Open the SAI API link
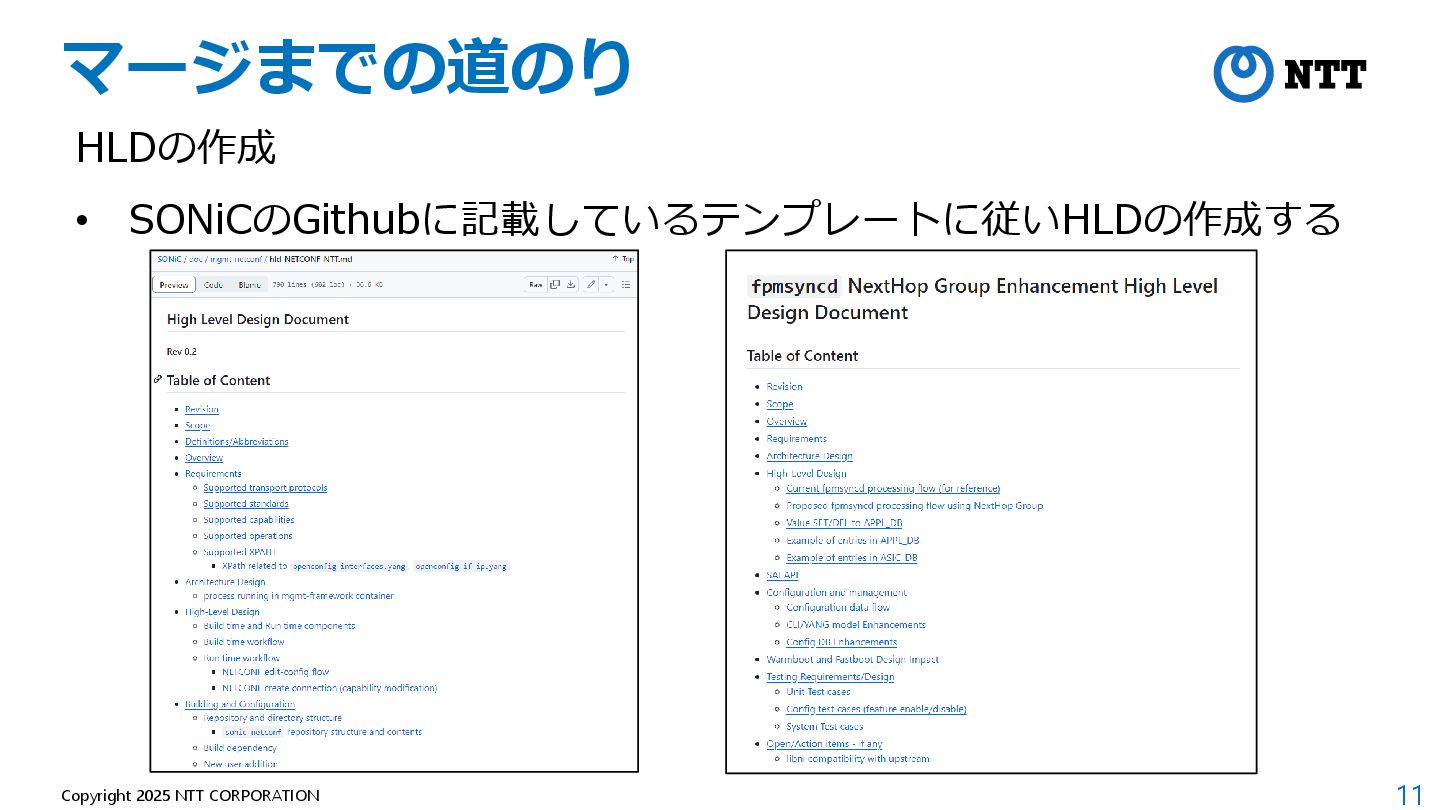 (x=782, y=575)
